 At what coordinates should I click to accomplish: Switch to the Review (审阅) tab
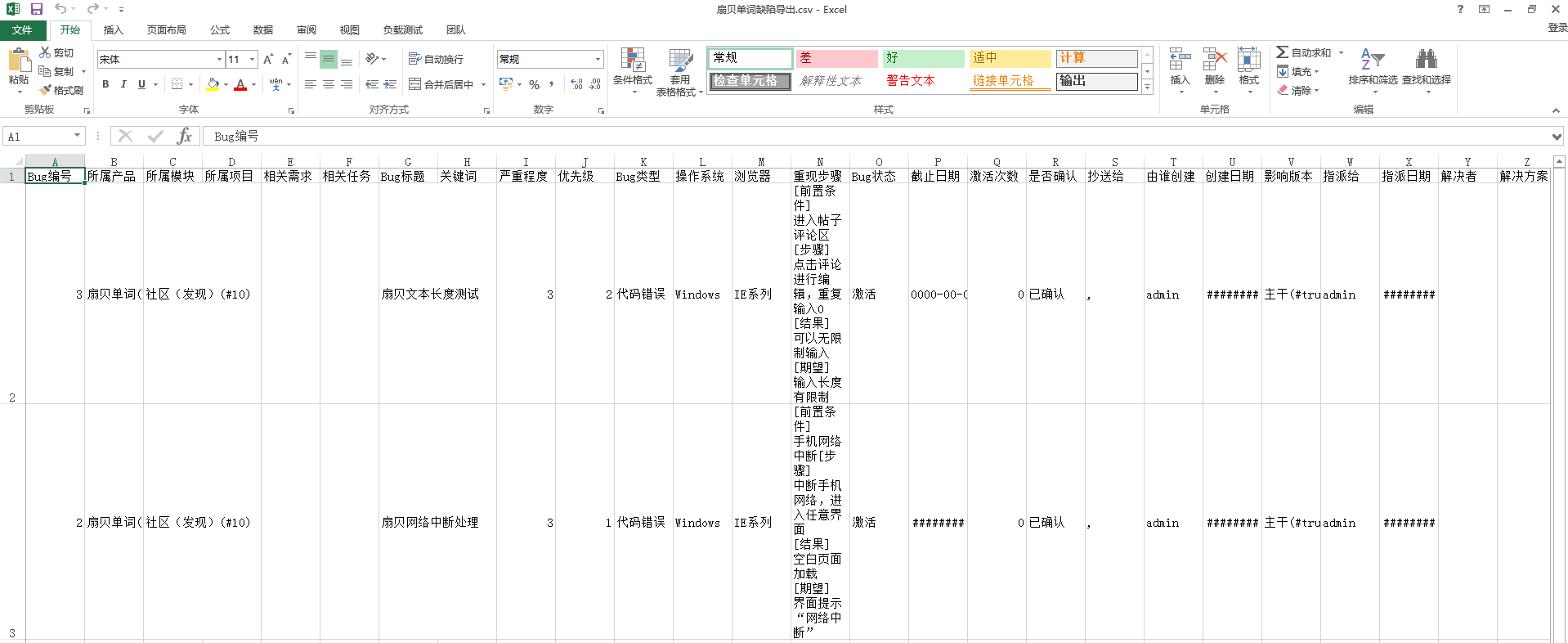307,30
